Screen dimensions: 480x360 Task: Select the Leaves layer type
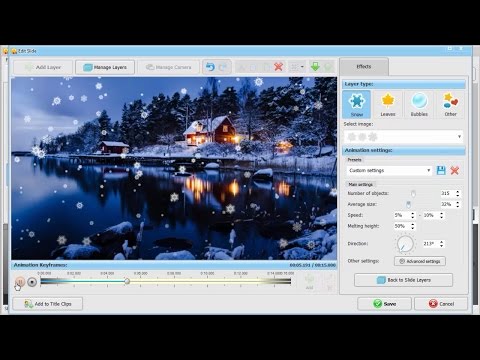[x=388, y=104]
